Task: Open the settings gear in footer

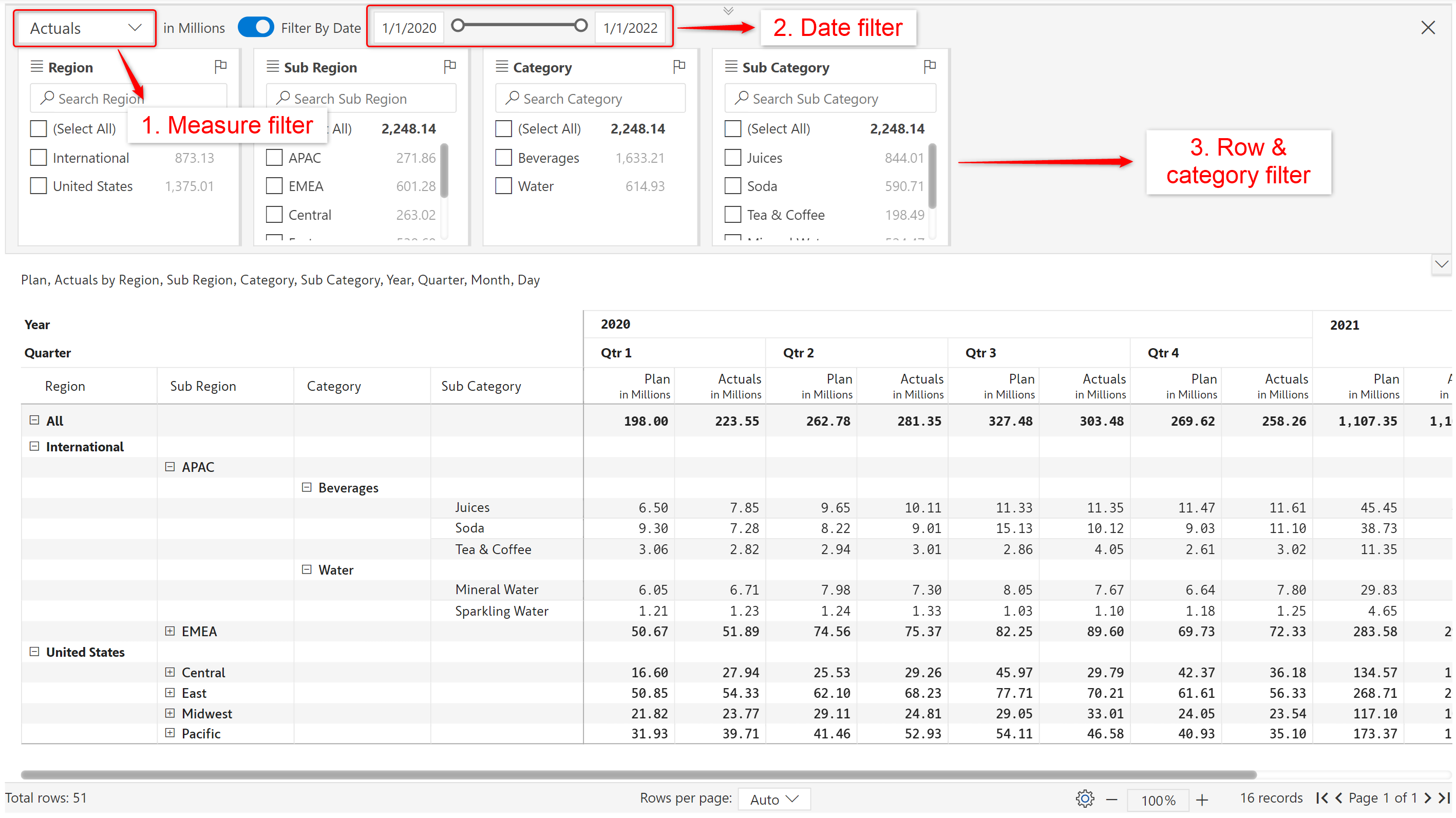Action: tap(1085, 799)
